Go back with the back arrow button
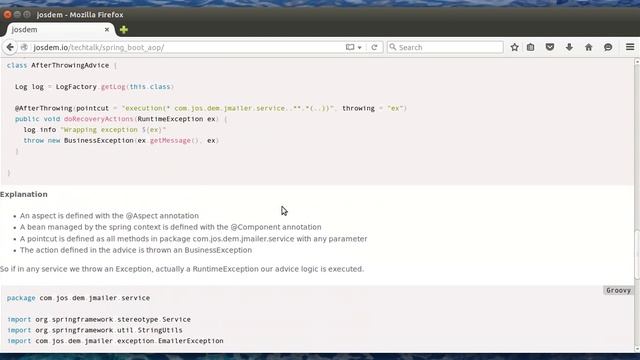This screenshot has height=360, width=640. tap(10, 47)
